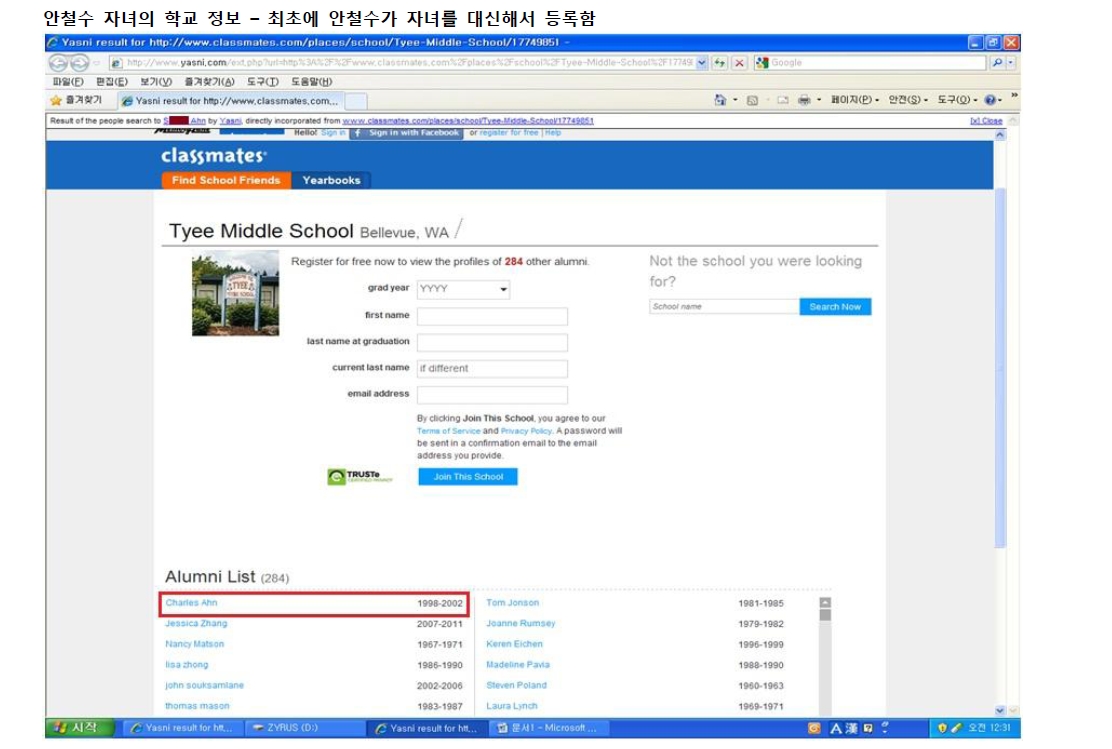Open the Privacy Policy link
1112x749 pixels.
526,431
